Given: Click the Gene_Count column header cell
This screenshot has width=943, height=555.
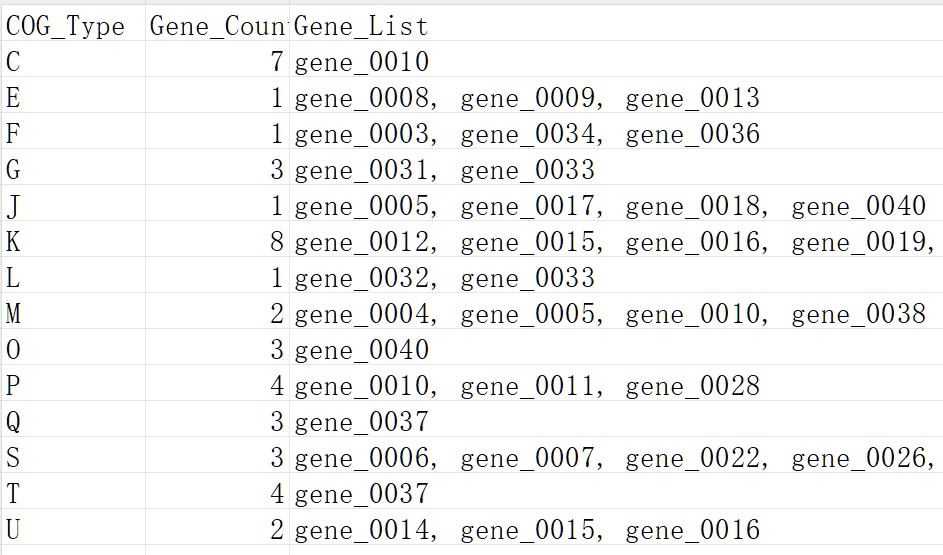Looking at the screenshot, I should coord(218,26).
